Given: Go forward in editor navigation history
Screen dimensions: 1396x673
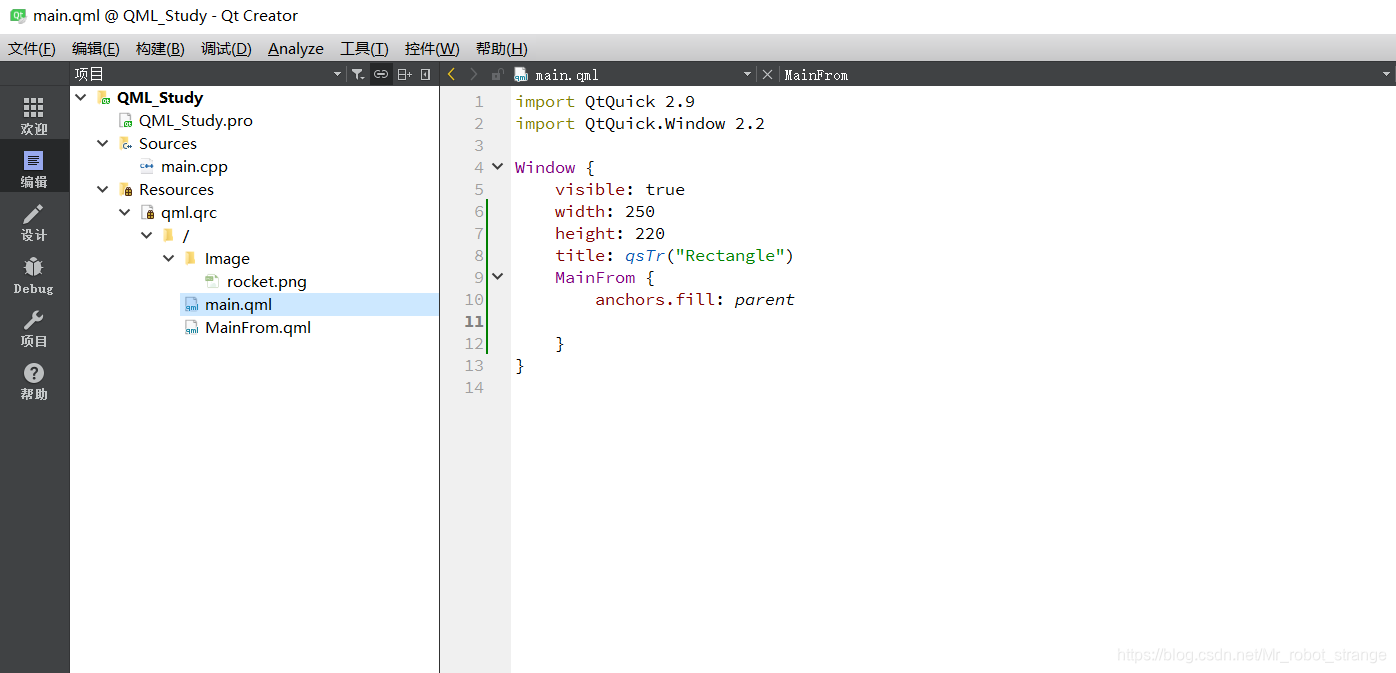Looking at the screenshot, I should (x=474, y=74).
